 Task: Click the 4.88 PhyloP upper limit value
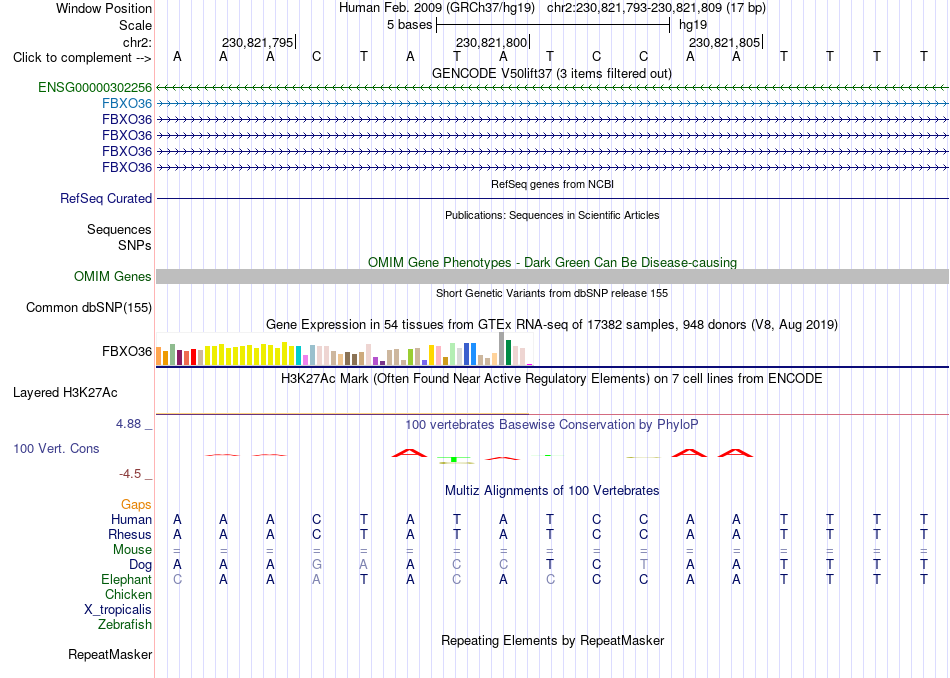tap(128, 424)
